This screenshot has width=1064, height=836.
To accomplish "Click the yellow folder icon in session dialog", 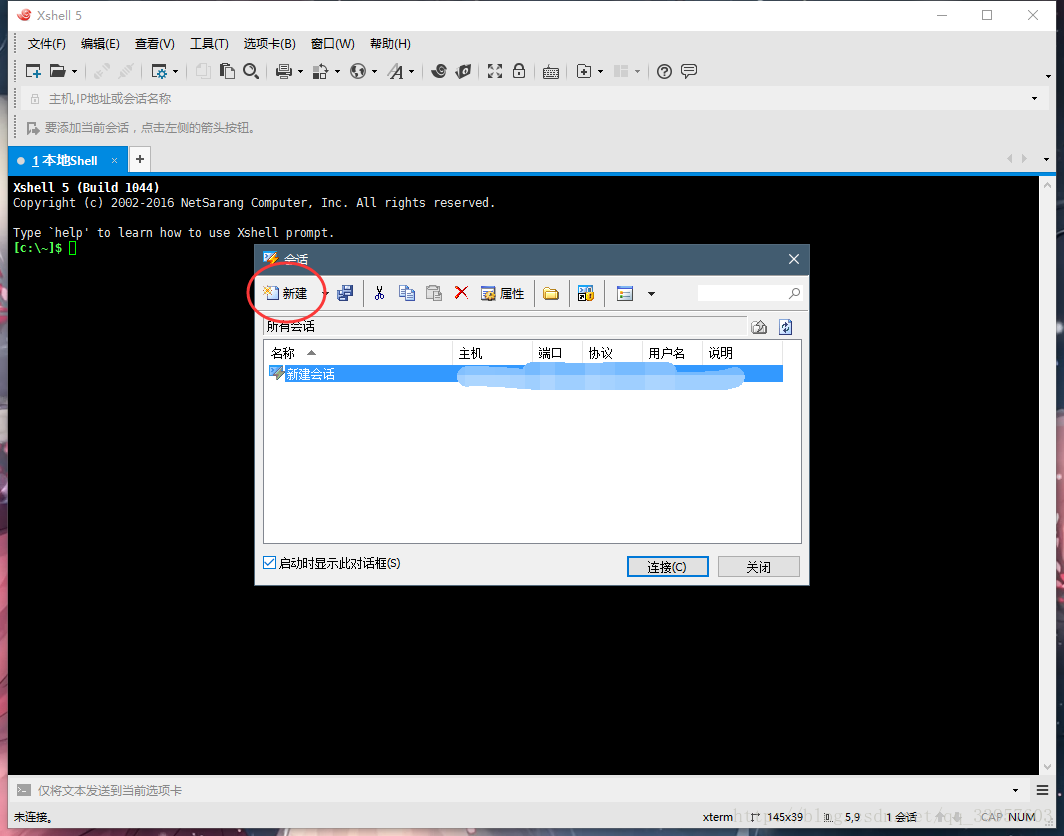I will (x=551, y=294).
